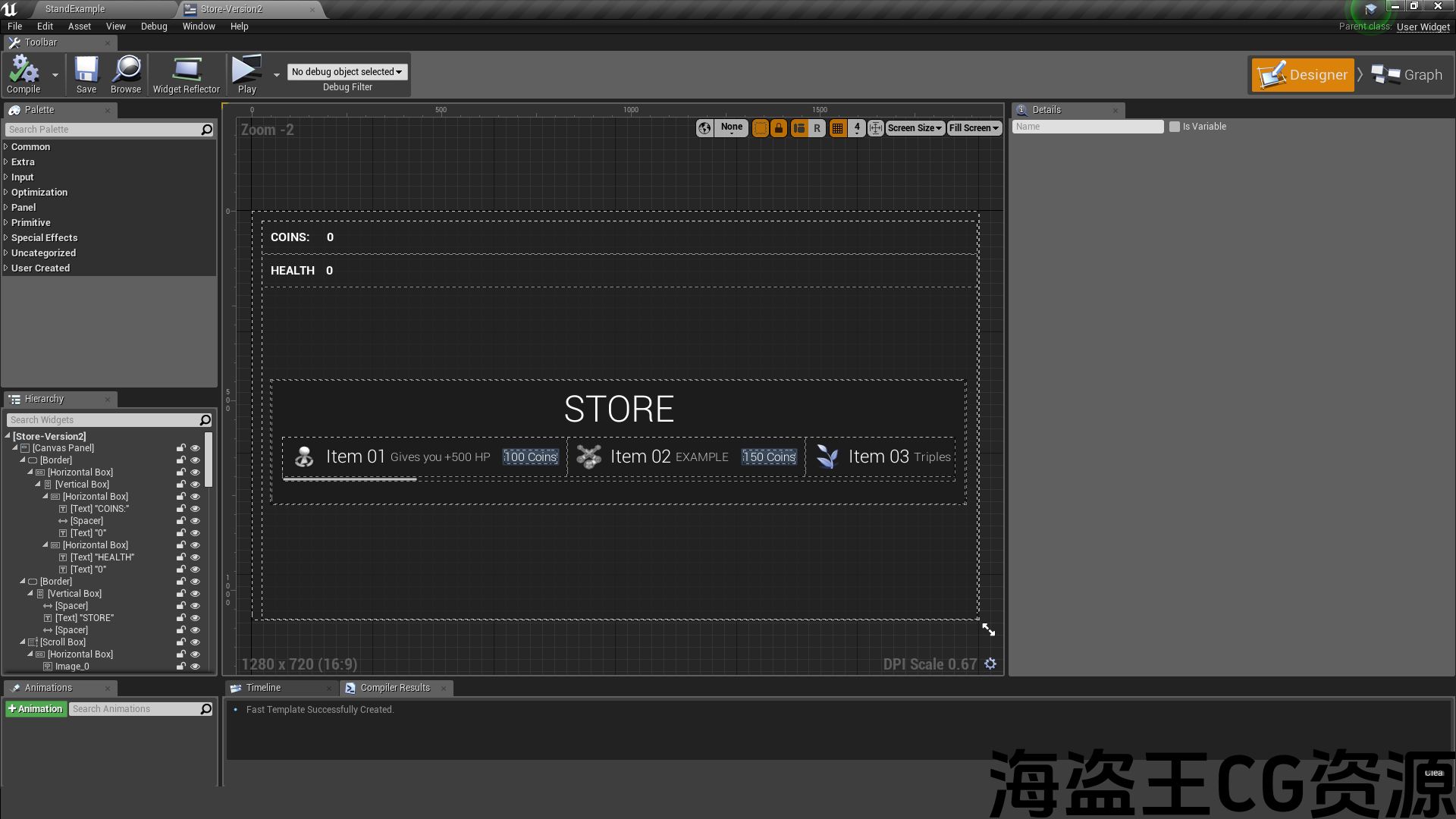
Task: Switch to Graph mode
Action: [1407, 75]
